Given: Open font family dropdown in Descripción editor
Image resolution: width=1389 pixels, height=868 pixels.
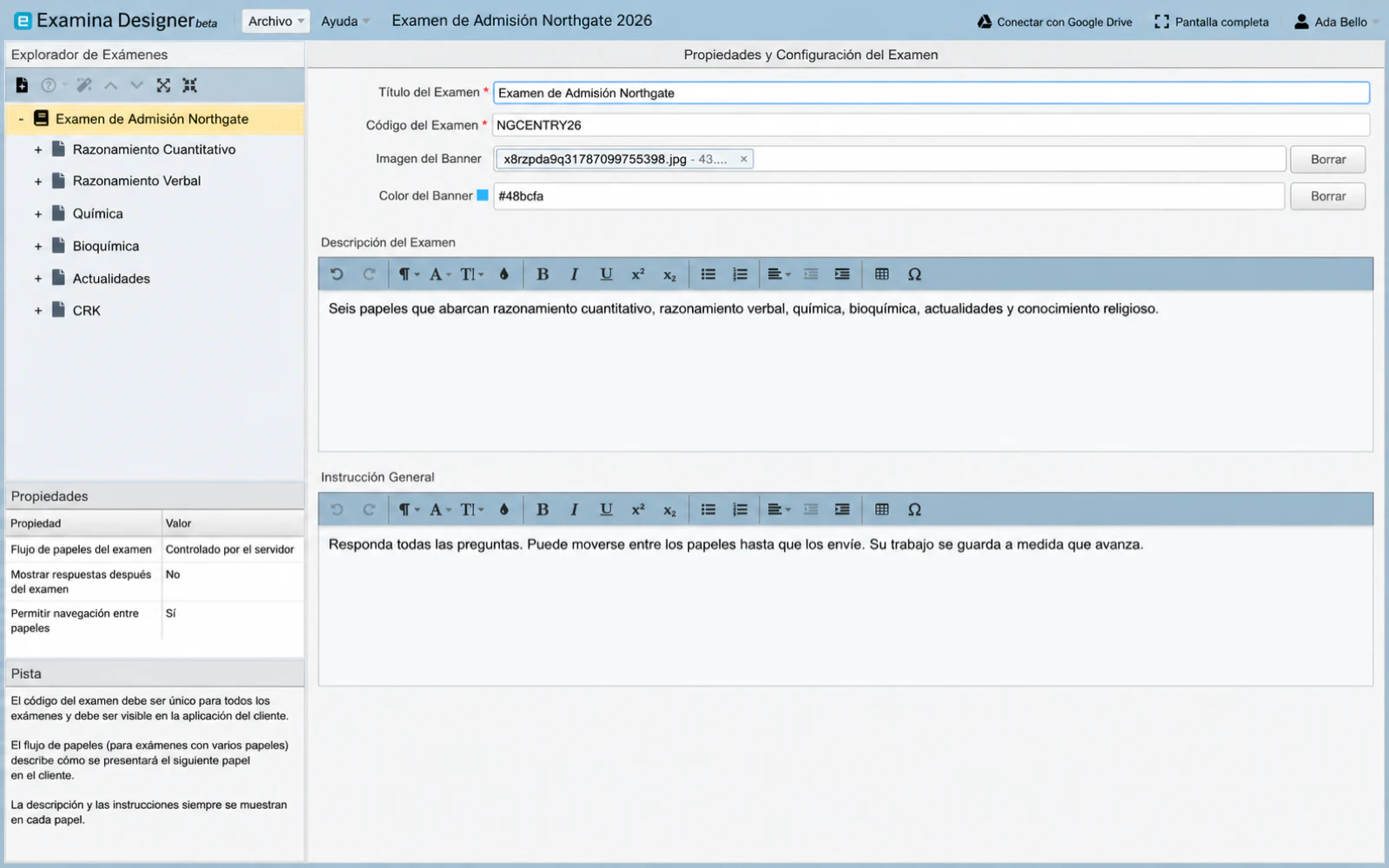Looking at the screenshot, I should pyautogui.click(x=440, y=274).
